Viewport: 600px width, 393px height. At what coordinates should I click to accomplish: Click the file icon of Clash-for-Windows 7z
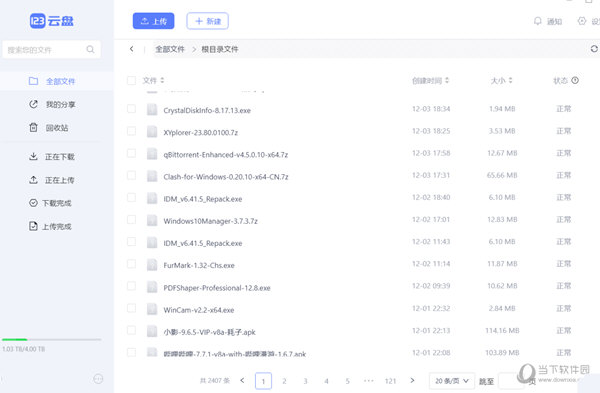click(x=152, y=176)
